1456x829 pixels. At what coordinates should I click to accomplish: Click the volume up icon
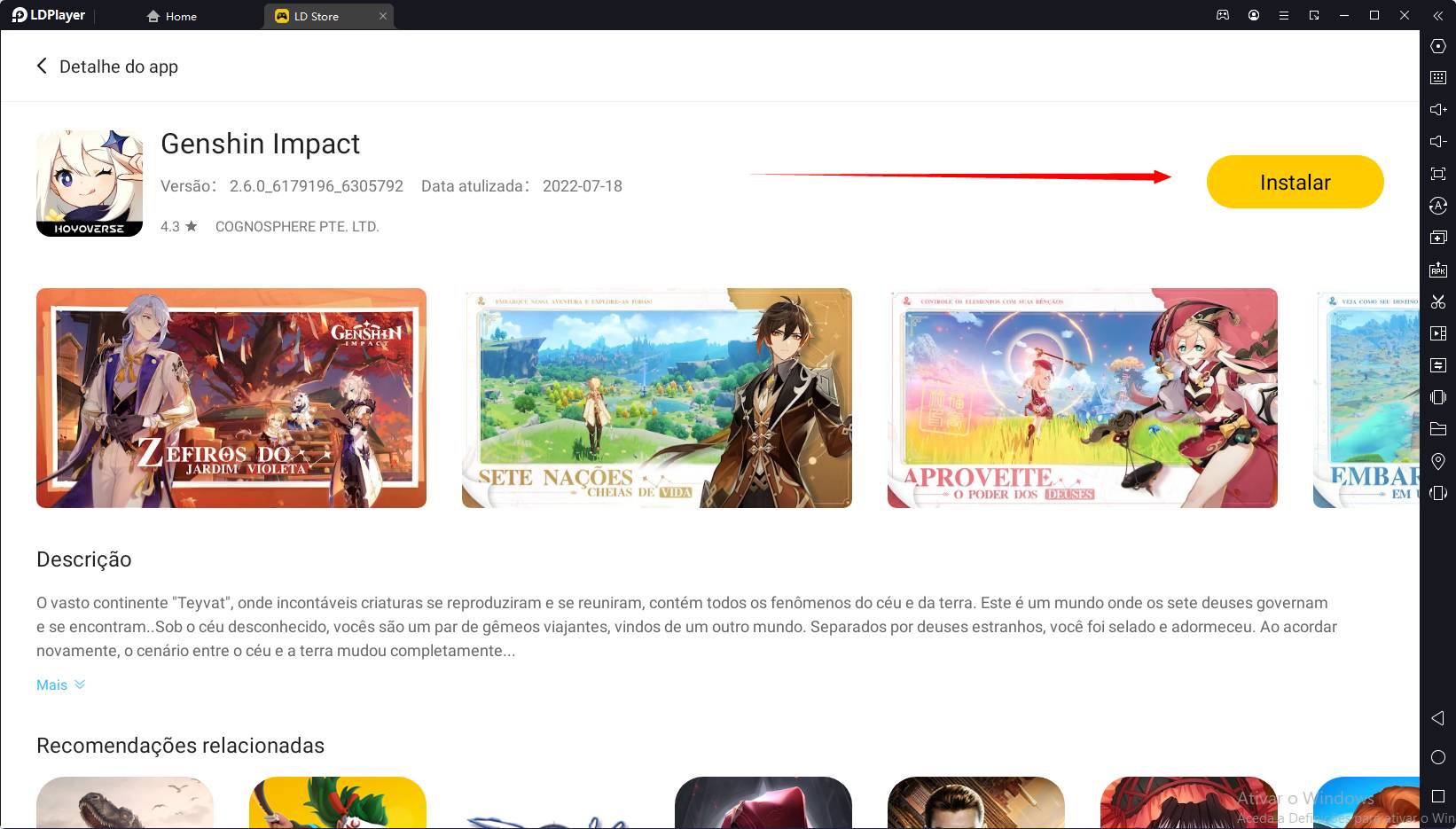pyautogui.click(x=1438, y=110)
